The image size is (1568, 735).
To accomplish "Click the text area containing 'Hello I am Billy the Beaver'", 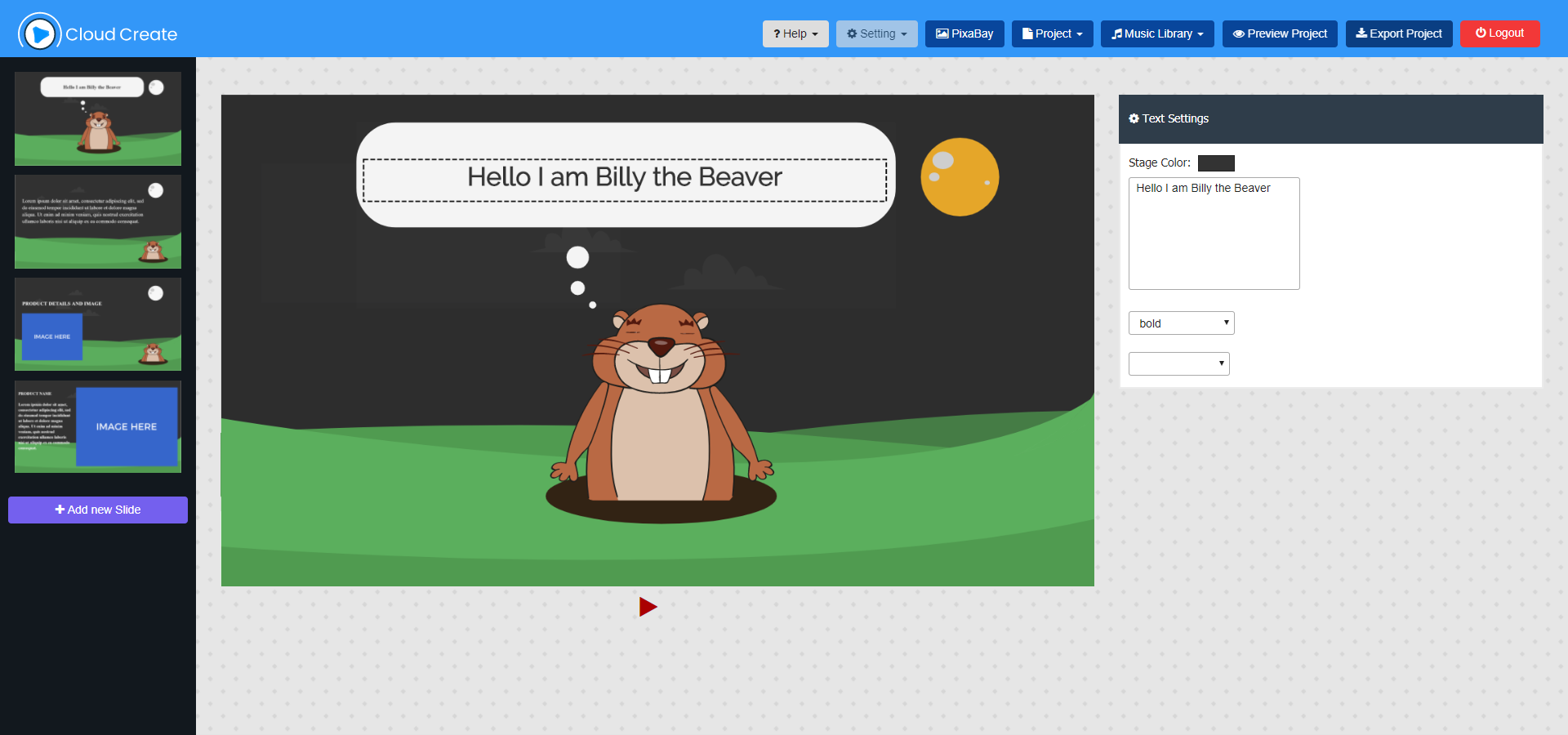I will pos(1214,234).
